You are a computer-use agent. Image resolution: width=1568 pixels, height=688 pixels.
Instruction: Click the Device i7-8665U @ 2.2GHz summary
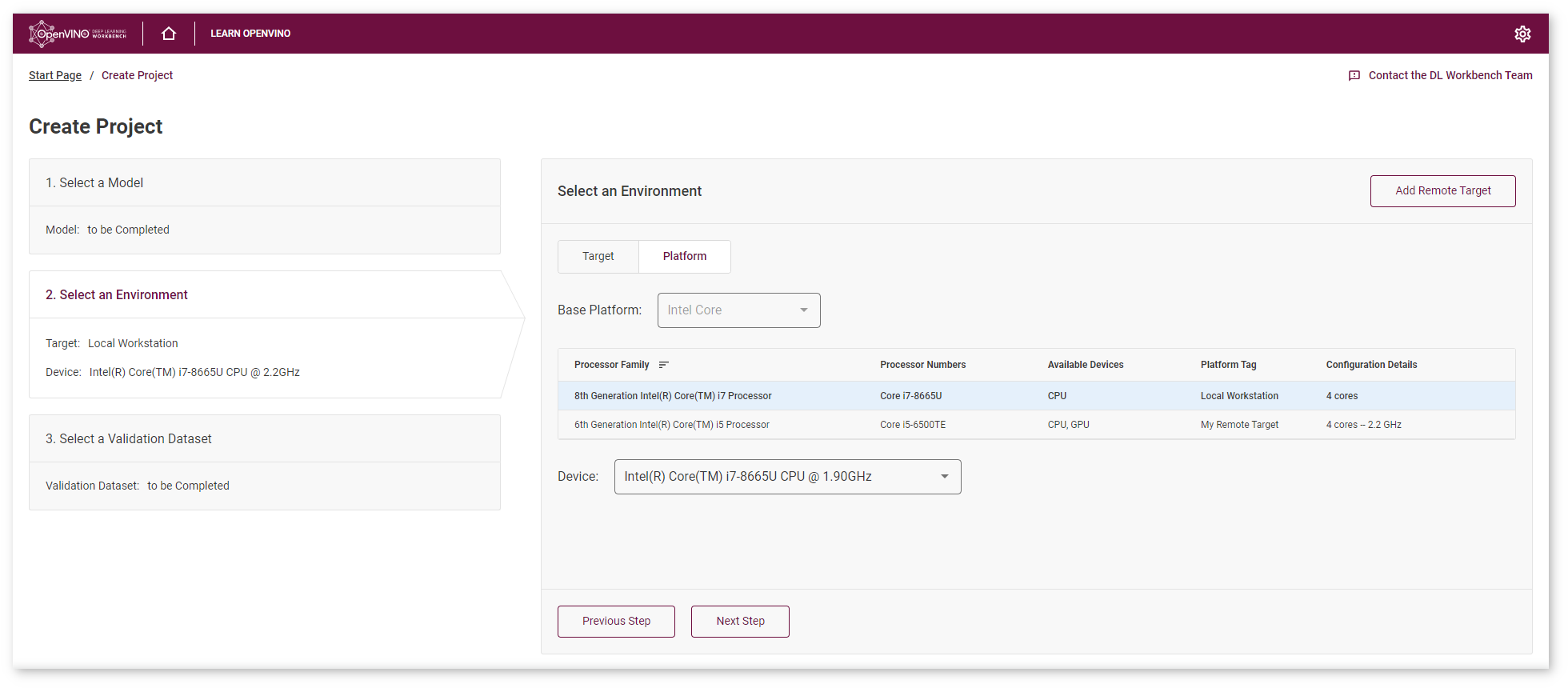pos(172,373)
